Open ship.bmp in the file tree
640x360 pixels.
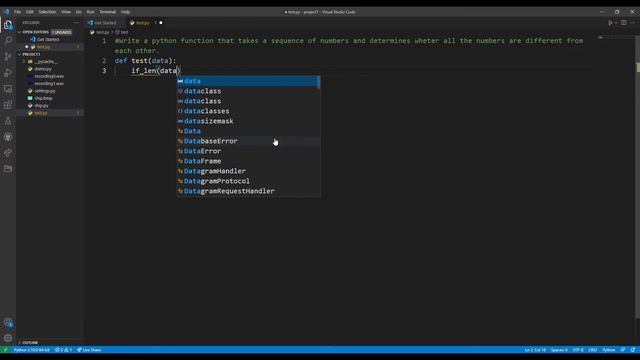(43, 98)
